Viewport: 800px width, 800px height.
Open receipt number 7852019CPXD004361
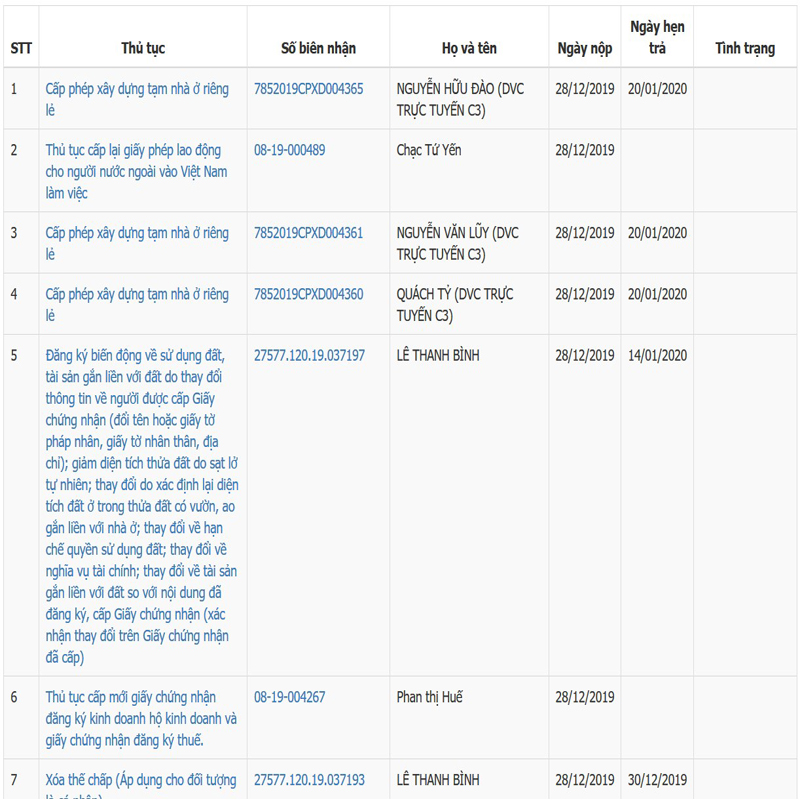tap(308, 233)
